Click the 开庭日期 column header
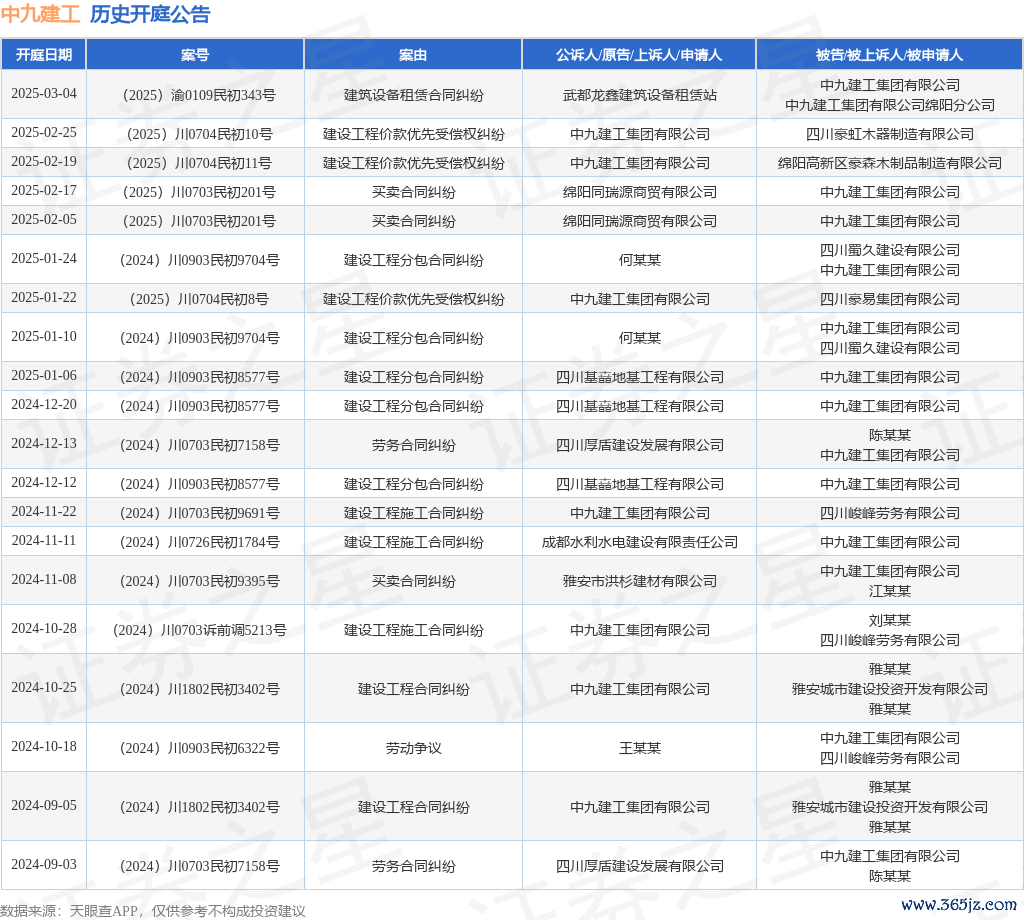1024x920 pixels. pyautogui.click(x=44, y=55)
